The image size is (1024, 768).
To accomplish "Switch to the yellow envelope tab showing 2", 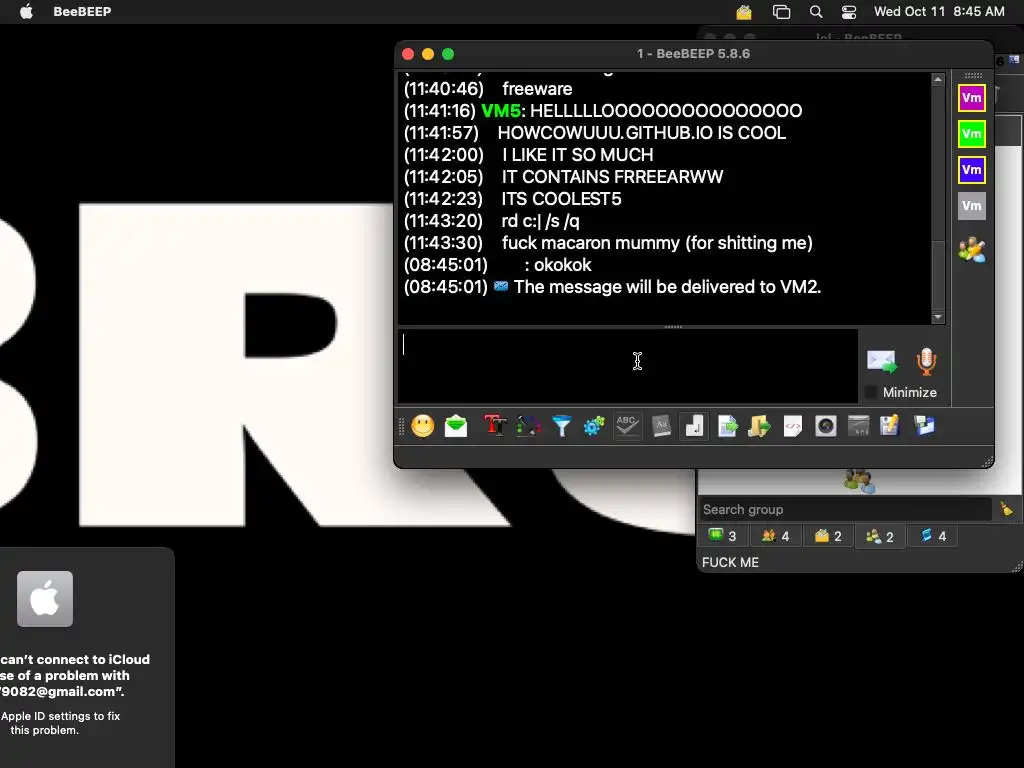I will click(x=827, y=536).
